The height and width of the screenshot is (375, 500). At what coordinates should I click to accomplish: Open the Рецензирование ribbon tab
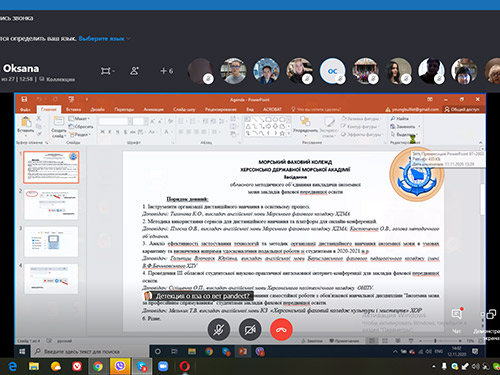pyautogui.click(x=221, y=109)
